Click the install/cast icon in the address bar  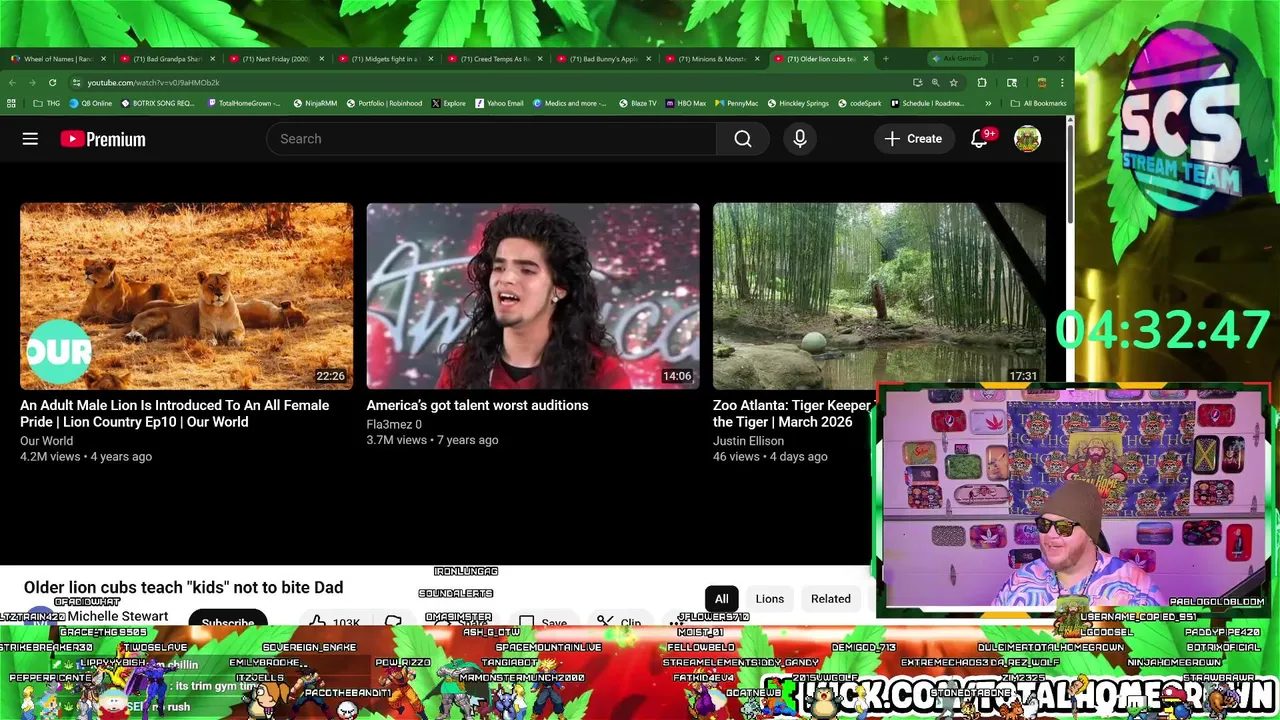[x=917, y=83]
